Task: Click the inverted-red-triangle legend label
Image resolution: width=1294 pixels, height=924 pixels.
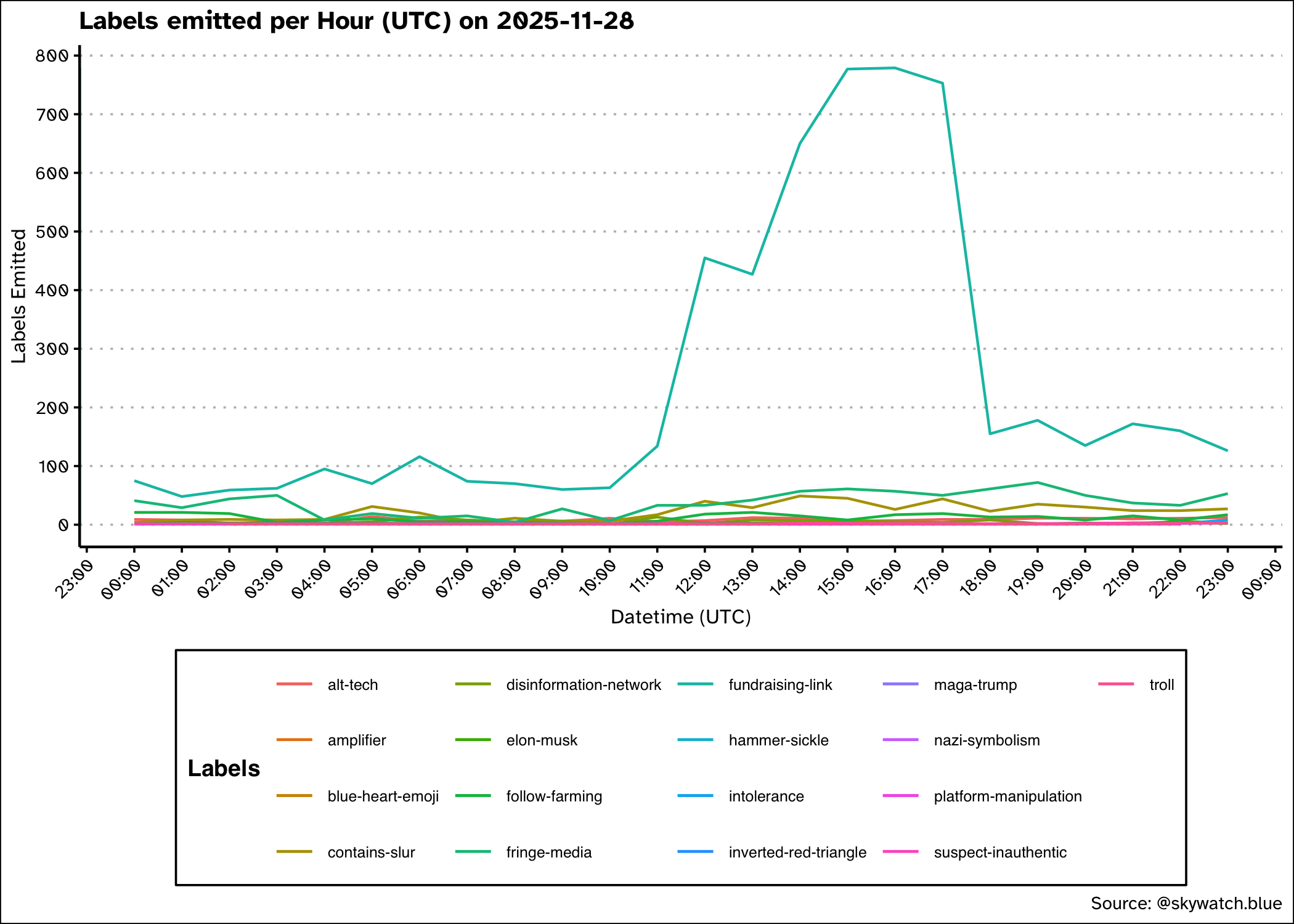Action: click(x=797, y=853)
